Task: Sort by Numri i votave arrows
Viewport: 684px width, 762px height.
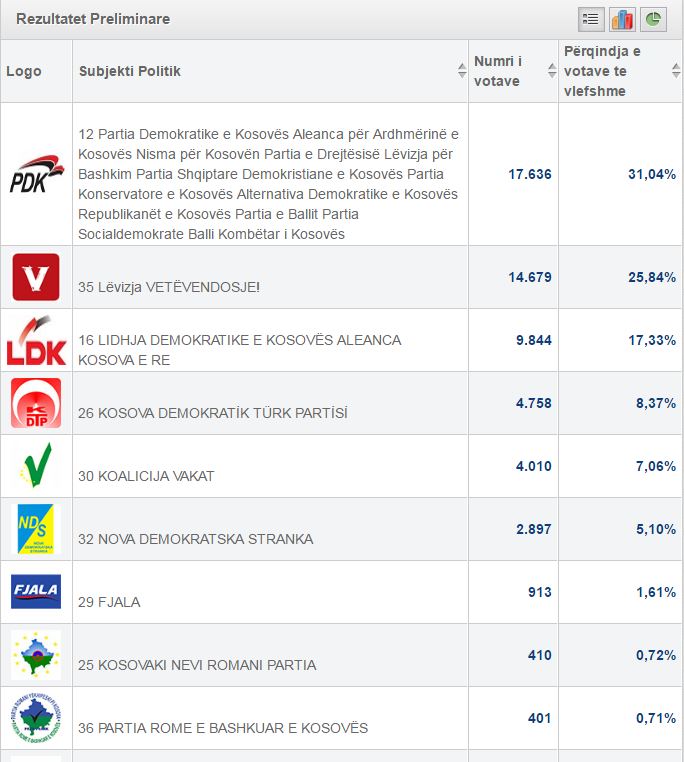Action: coord(551,71)
